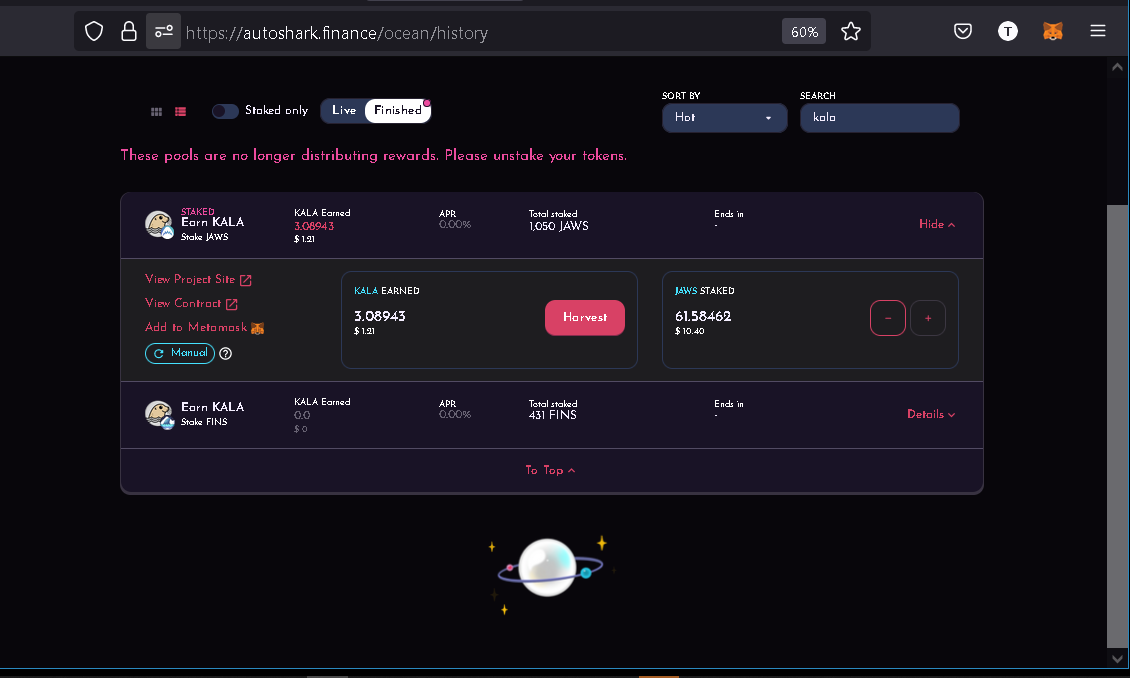Toggle the Staked only switch
This screenshot has height=678, width=1130.
point(225,111)
